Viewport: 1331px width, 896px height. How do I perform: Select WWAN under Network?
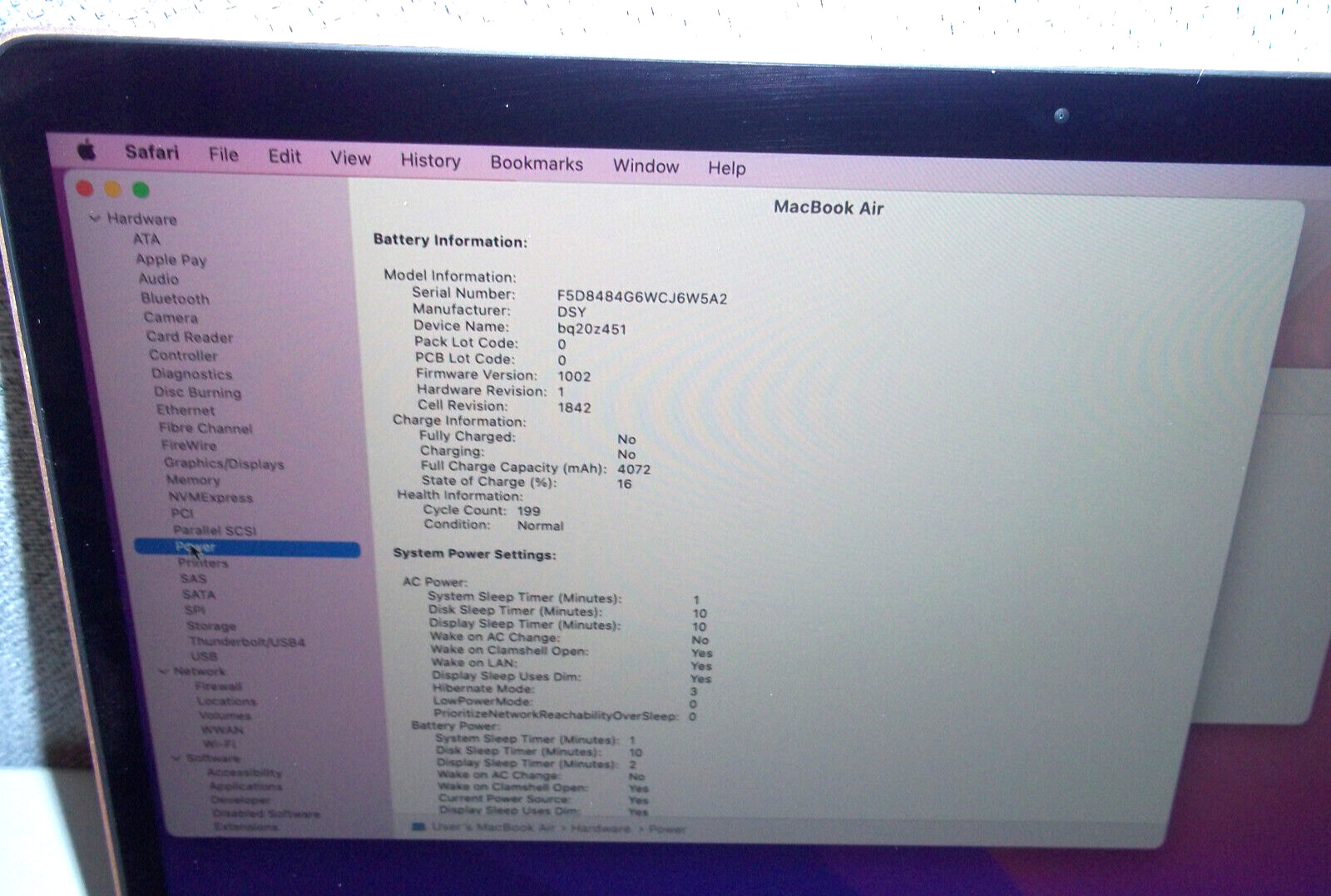[x=222, y=730]
